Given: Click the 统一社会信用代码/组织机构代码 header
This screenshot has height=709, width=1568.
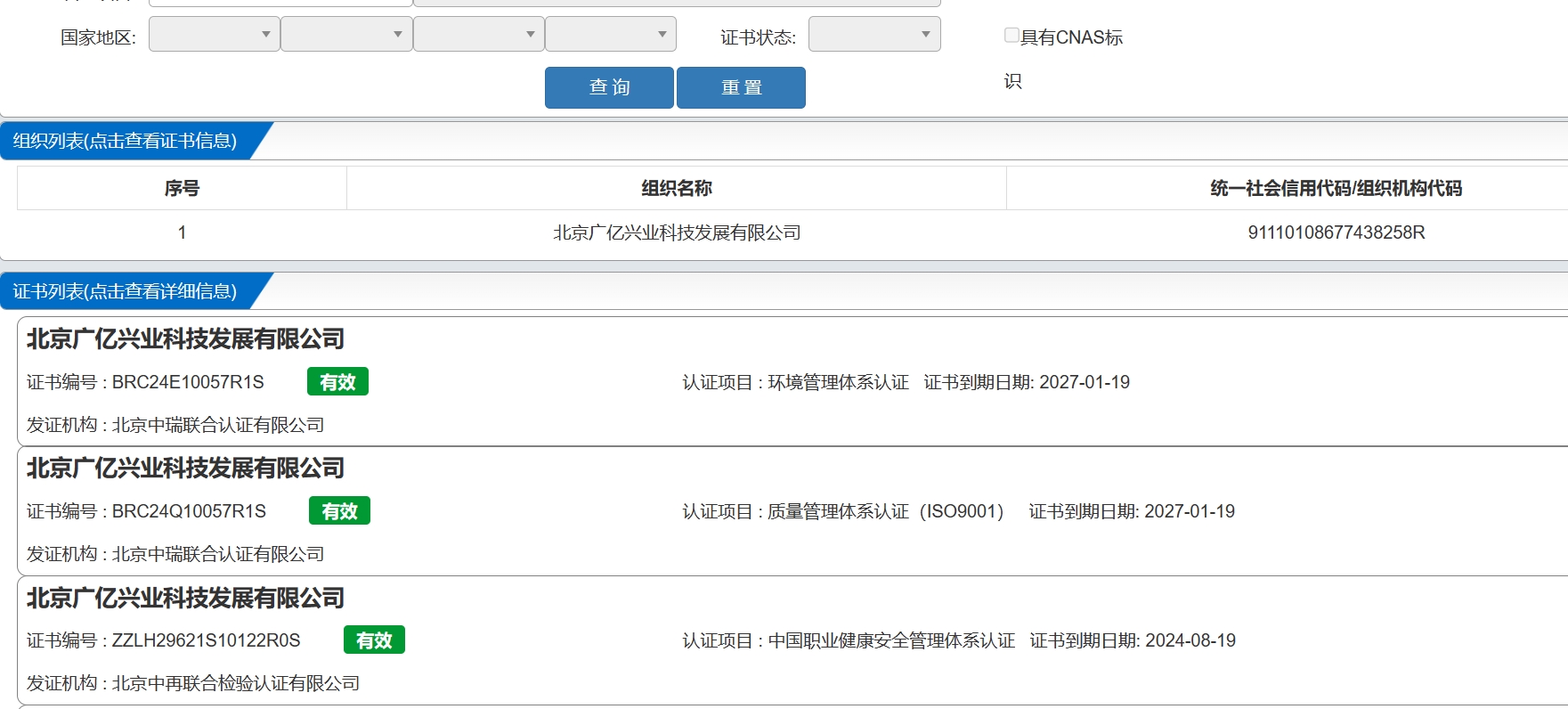Looking at the screenshot, I should tap(1336, 188).
